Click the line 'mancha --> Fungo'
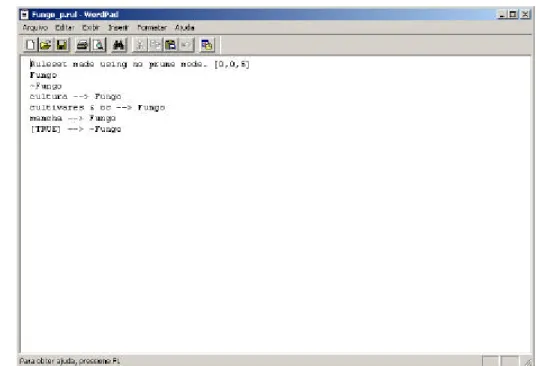Screen dimensions: 536x366 pos(73,118)
